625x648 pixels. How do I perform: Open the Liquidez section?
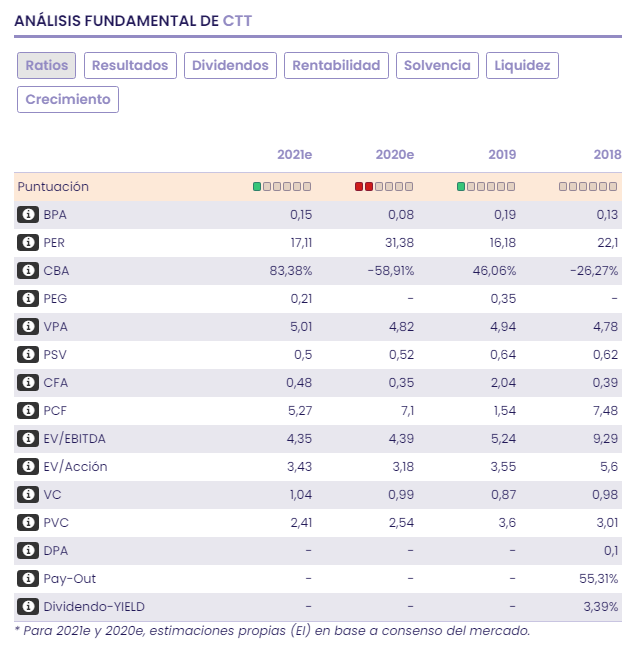pyautogui.click(x=522, y=66)
